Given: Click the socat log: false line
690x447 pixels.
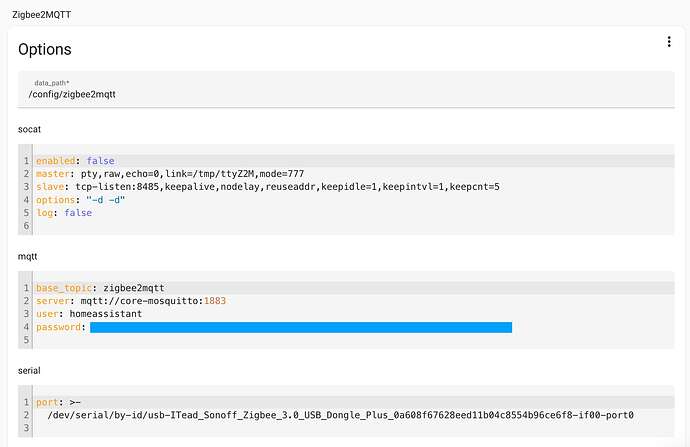Looking at the screenshot, I should coord(353,213).
